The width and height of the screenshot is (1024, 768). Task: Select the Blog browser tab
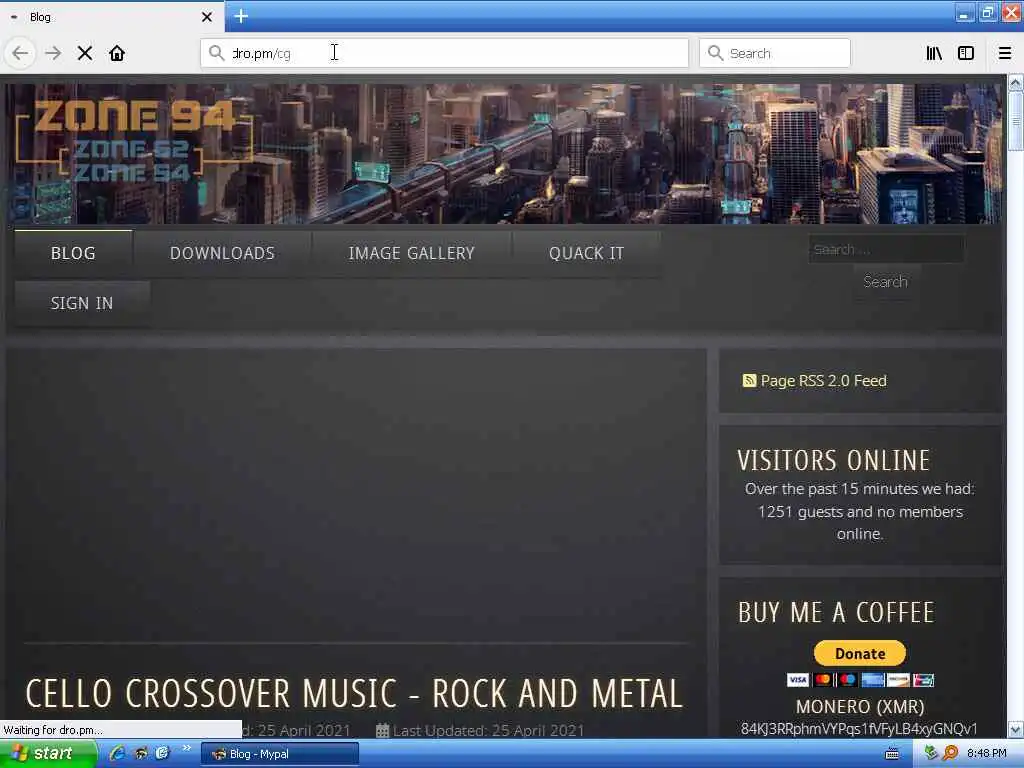(x=112, y=17)
